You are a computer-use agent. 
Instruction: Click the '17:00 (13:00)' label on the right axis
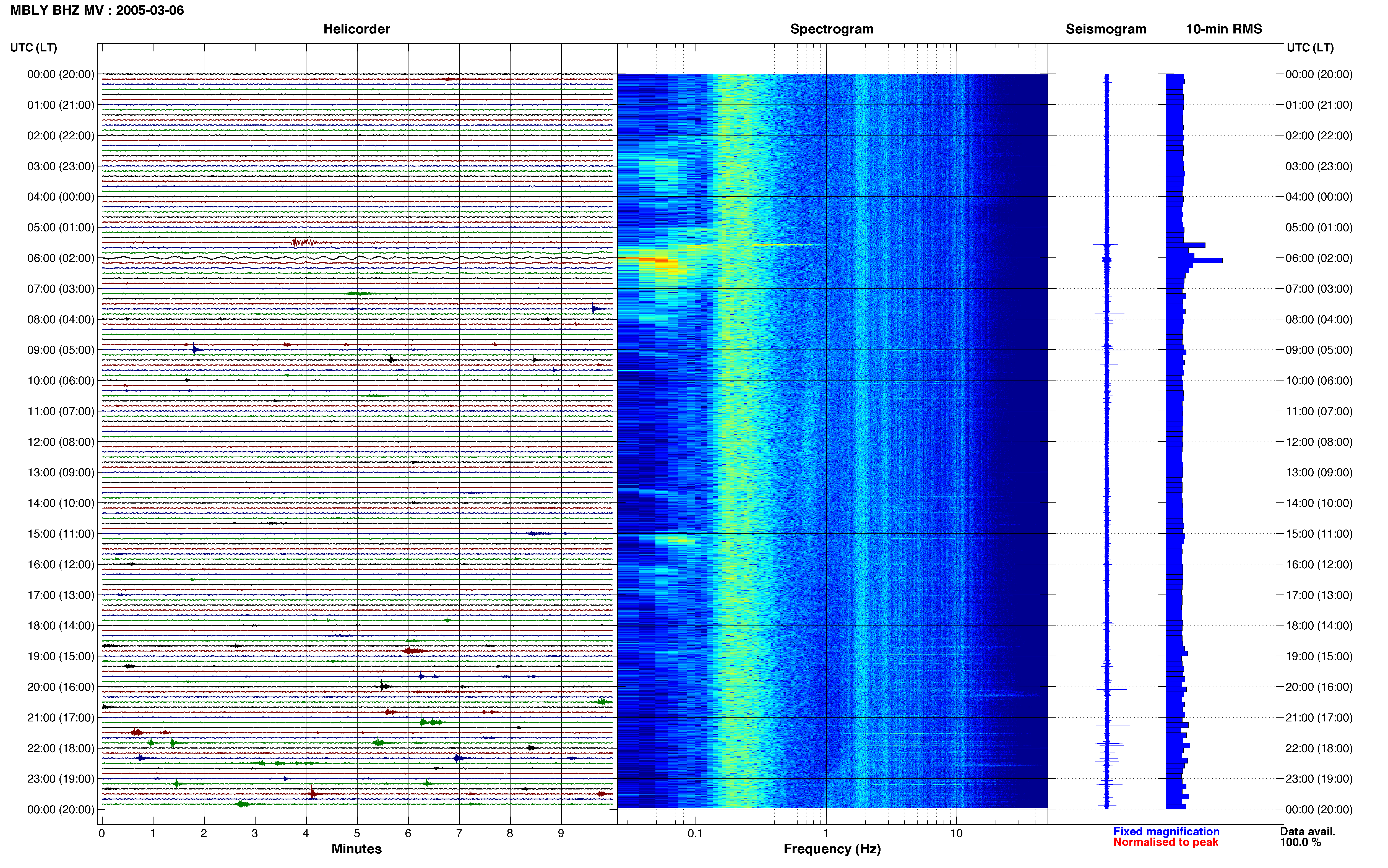point(1319,595)
